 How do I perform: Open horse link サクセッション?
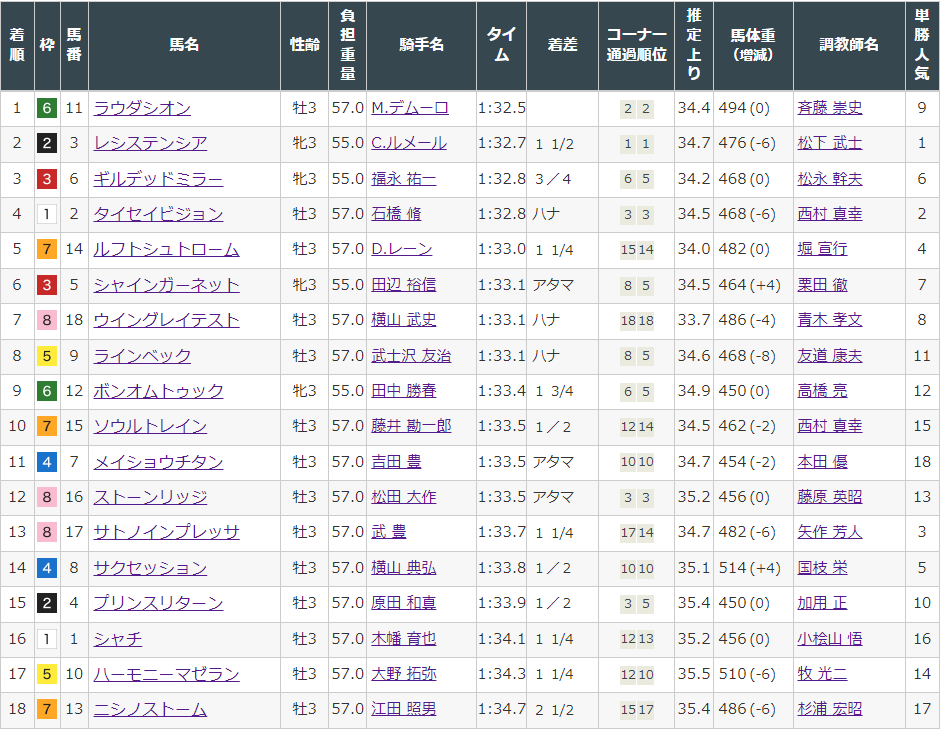coord(151,568)
